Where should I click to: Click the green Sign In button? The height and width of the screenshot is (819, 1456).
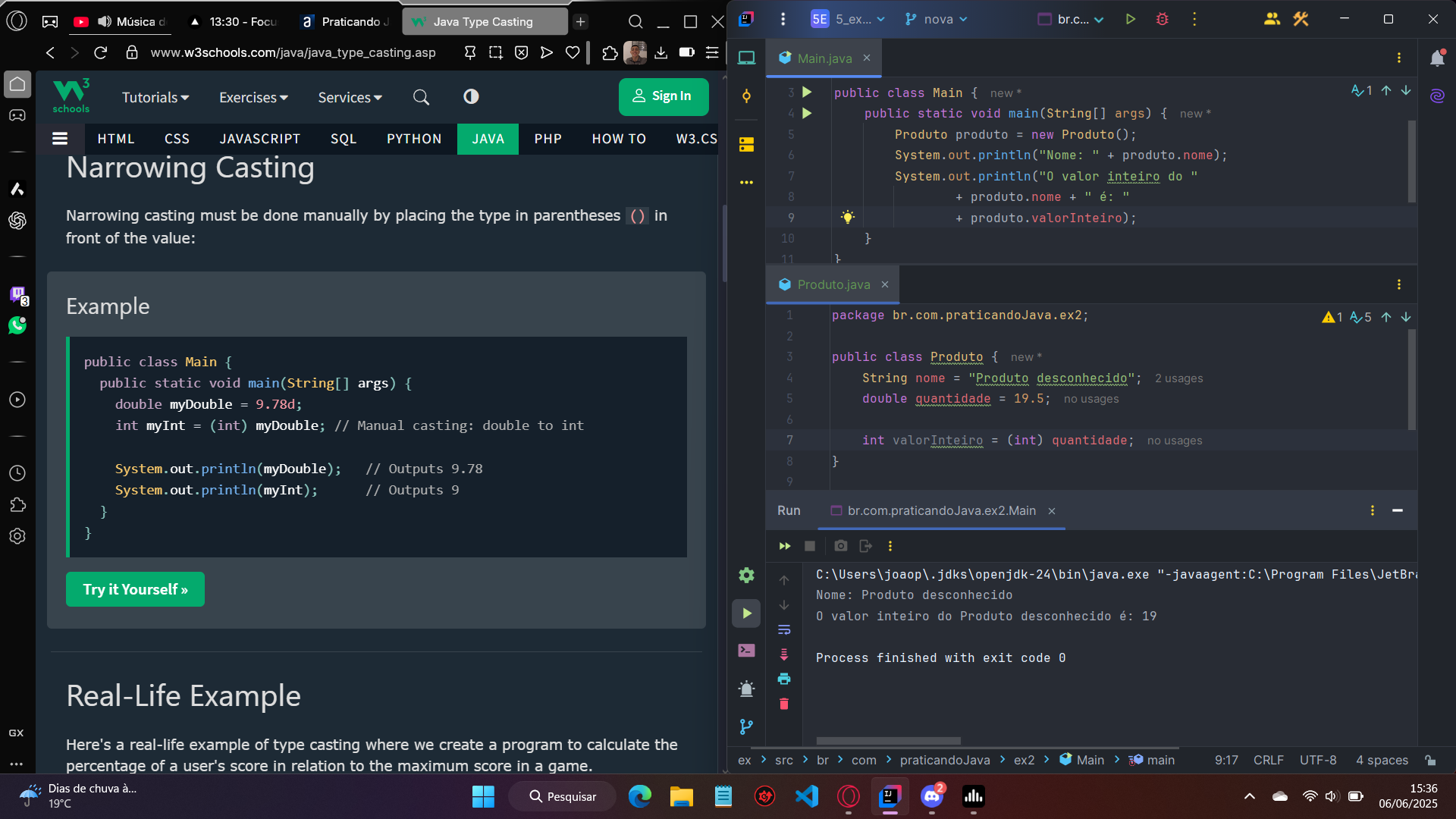pos(664,96)
